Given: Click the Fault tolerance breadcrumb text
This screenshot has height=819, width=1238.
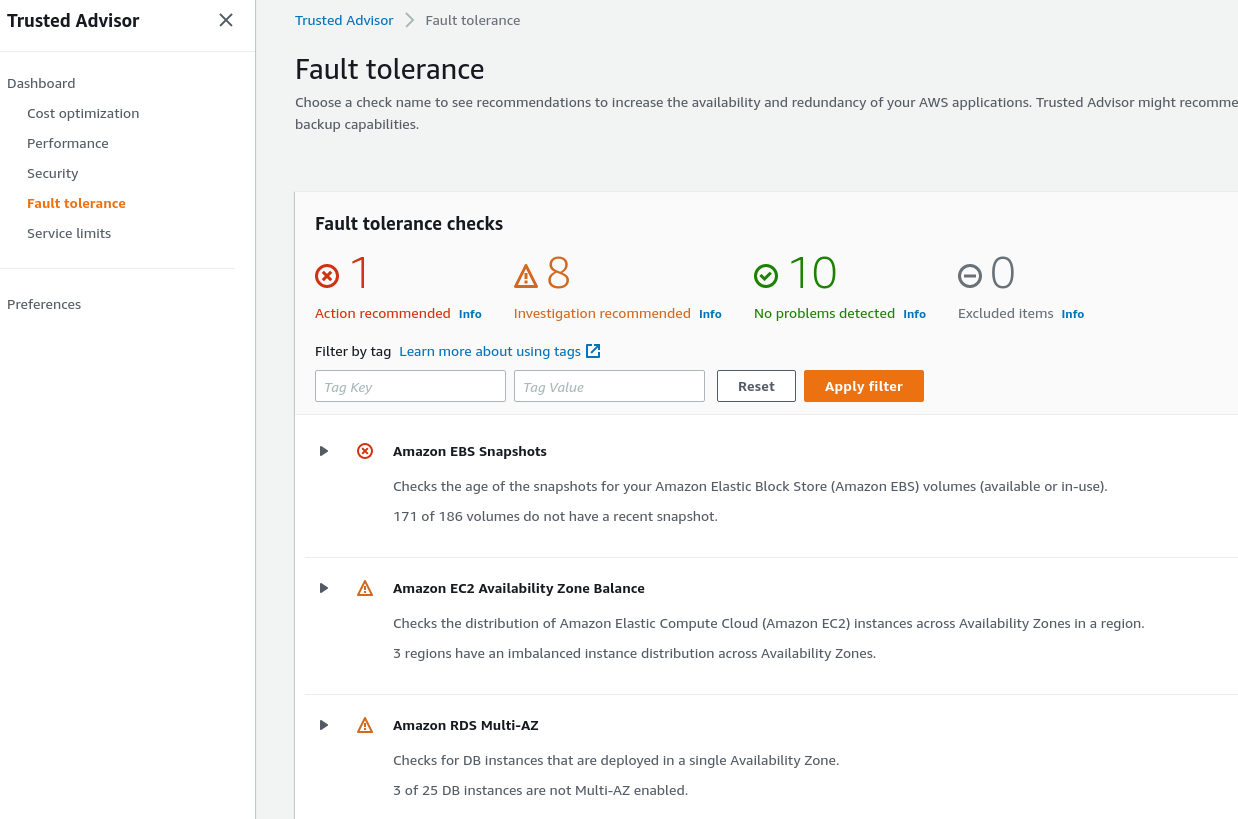Looking at the screenshot, I should [472, 20].
